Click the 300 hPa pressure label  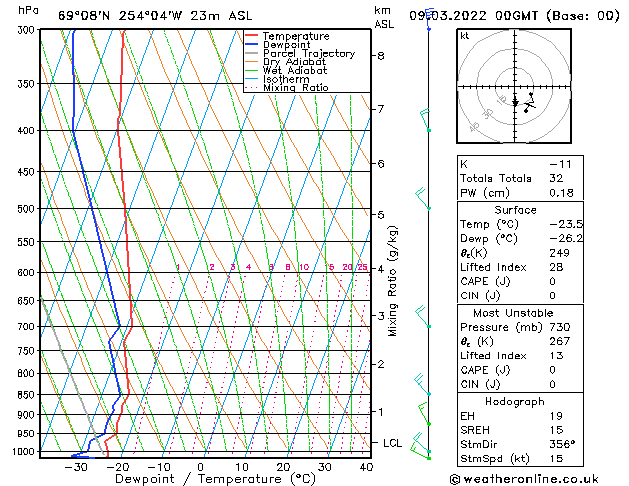(28, 30)
